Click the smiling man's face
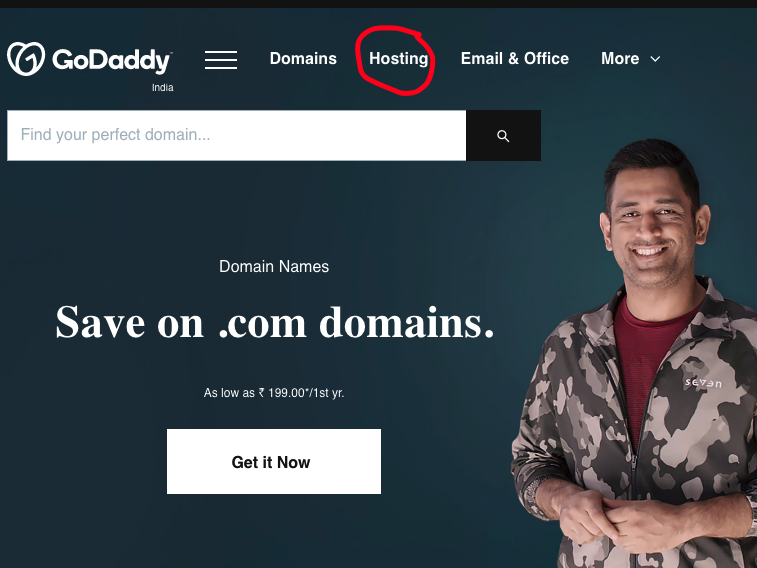This screenshot has height=568, width=757. click(x=651, y=229)
